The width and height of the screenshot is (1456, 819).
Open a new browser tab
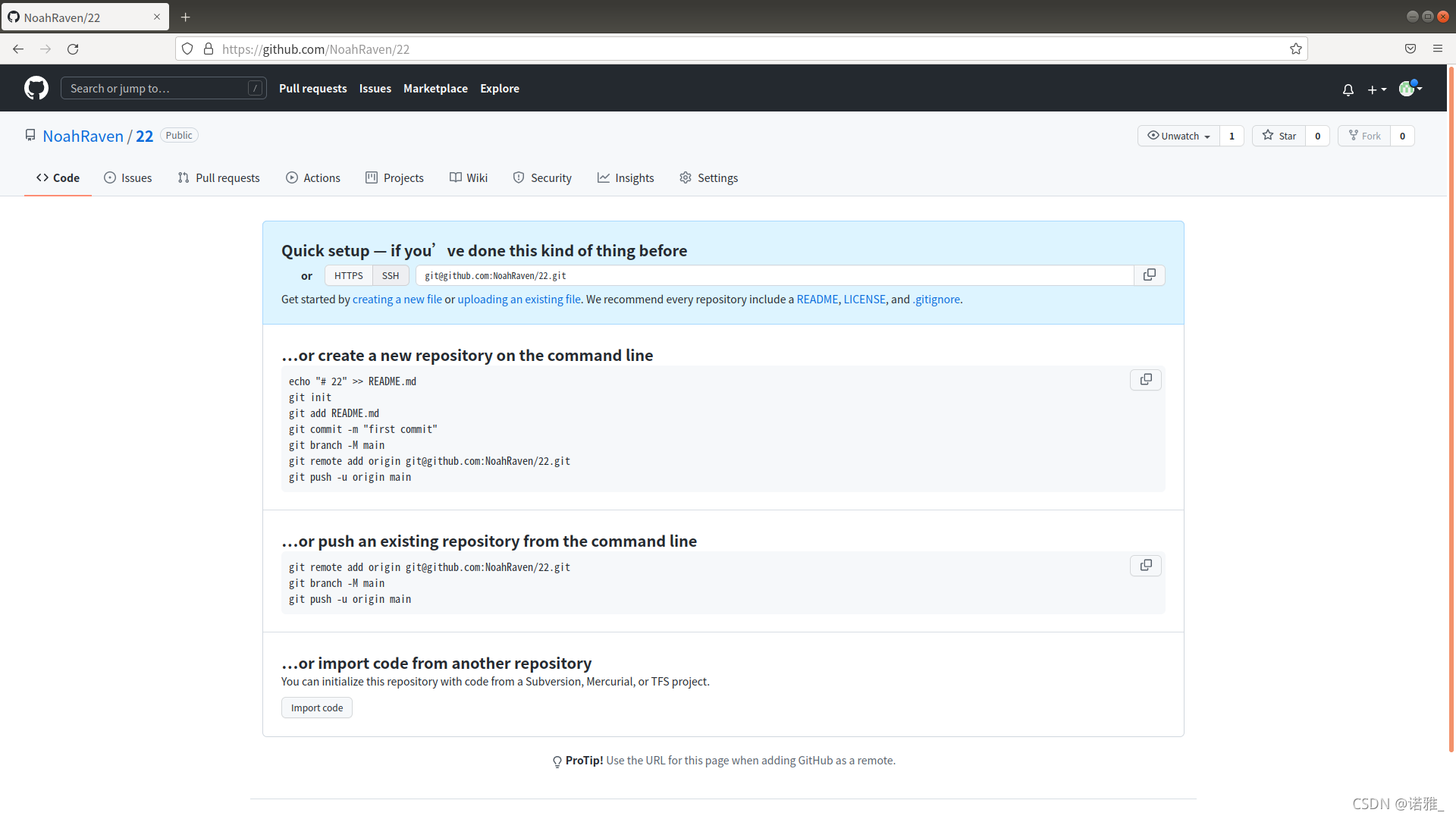point(185,17)
